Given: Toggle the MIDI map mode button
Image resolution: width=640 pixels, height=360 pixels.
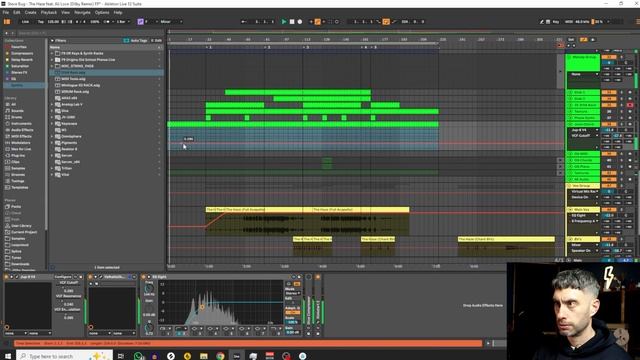Looking at the screenshot, I should point(569,22).
